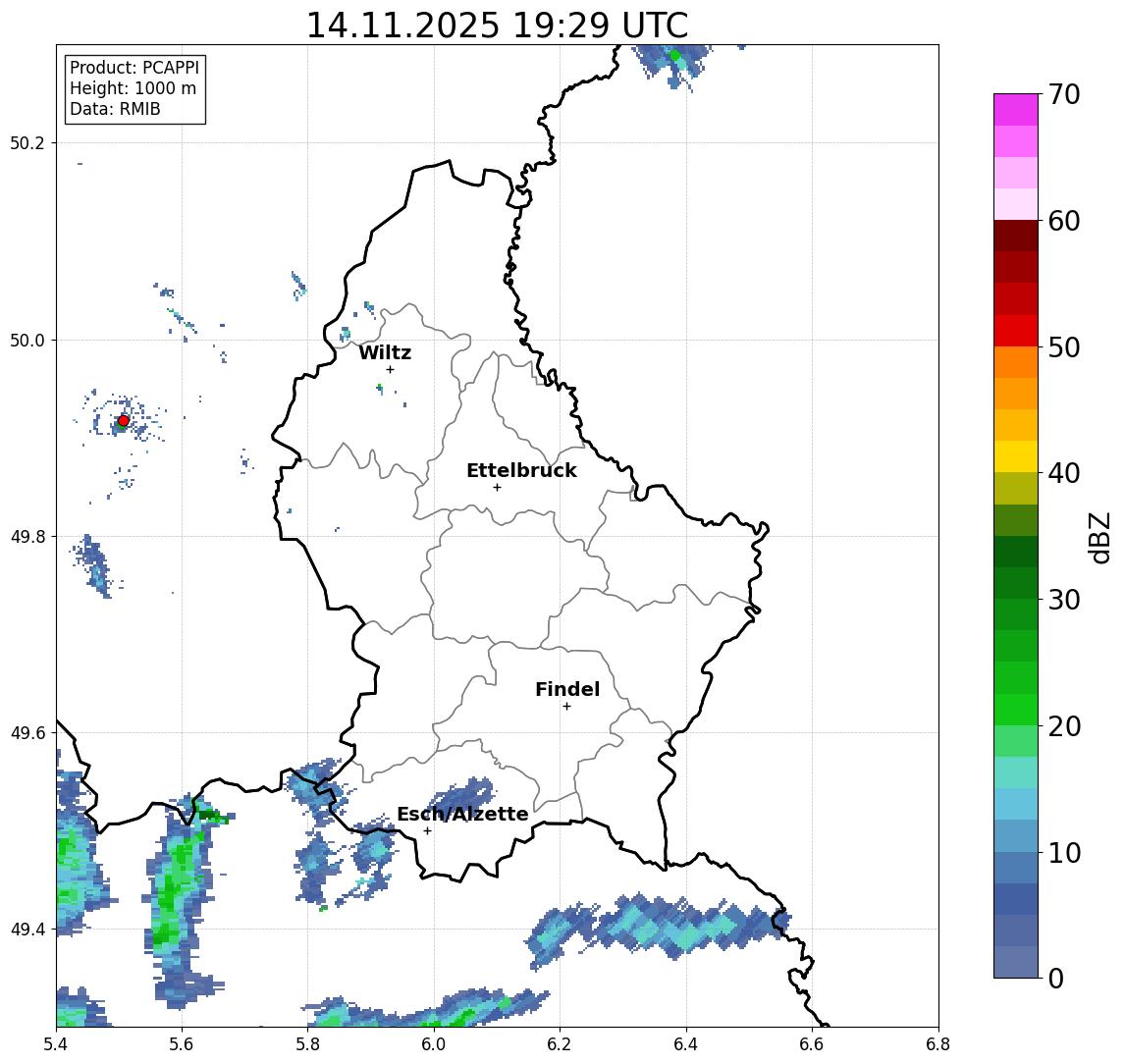Click the Ettelbruck location cross marker

497,488
